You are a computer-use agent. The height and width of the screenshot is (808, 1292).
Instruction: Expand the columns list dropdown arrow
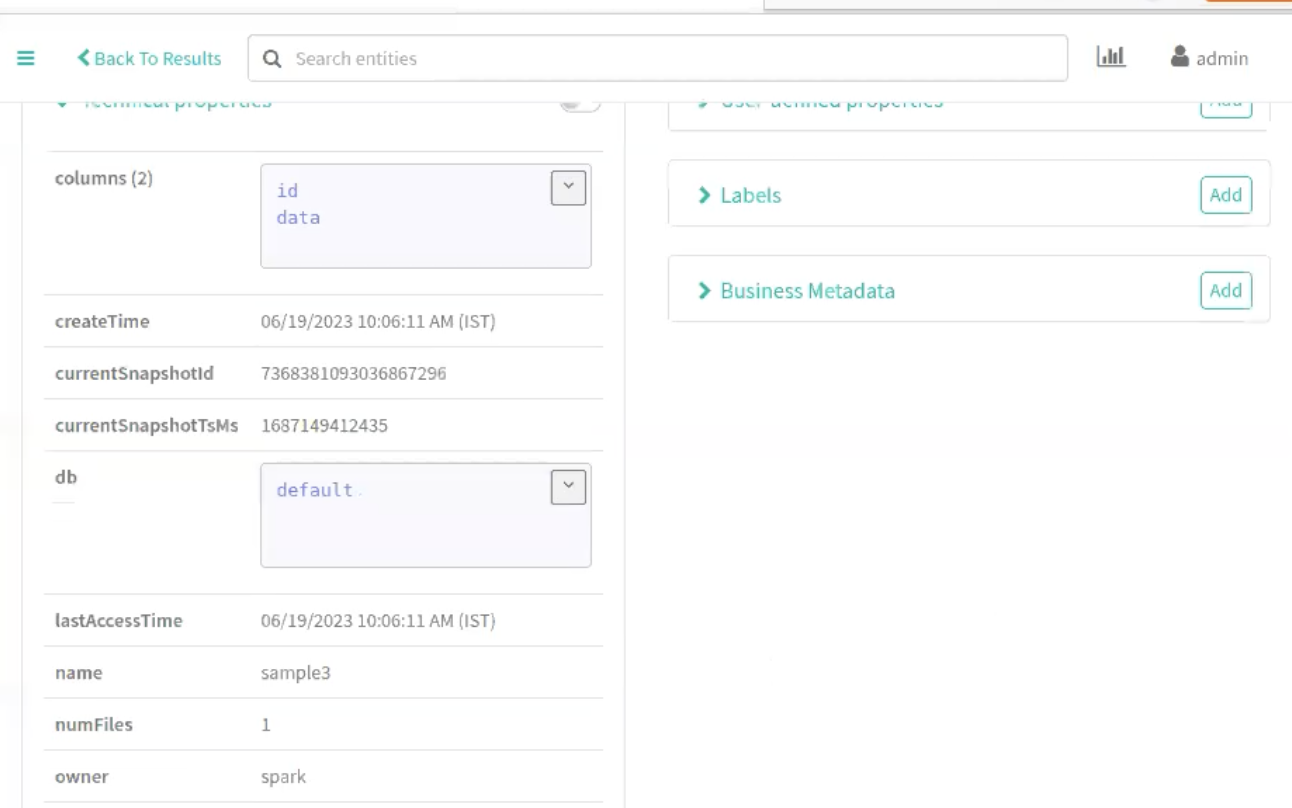tap(568, 187)
